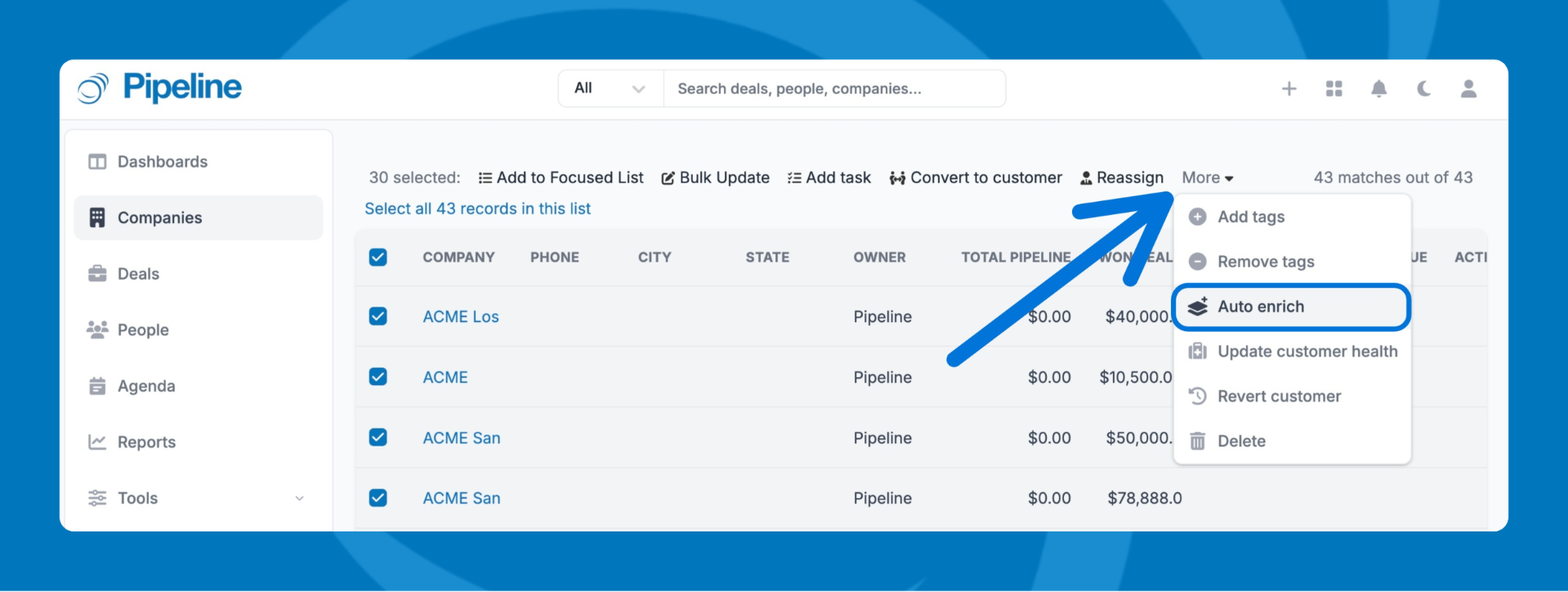This screenshot has width=1568, height=592.
Task: Open the apps grid icon
Action: tap(1333, 88)
